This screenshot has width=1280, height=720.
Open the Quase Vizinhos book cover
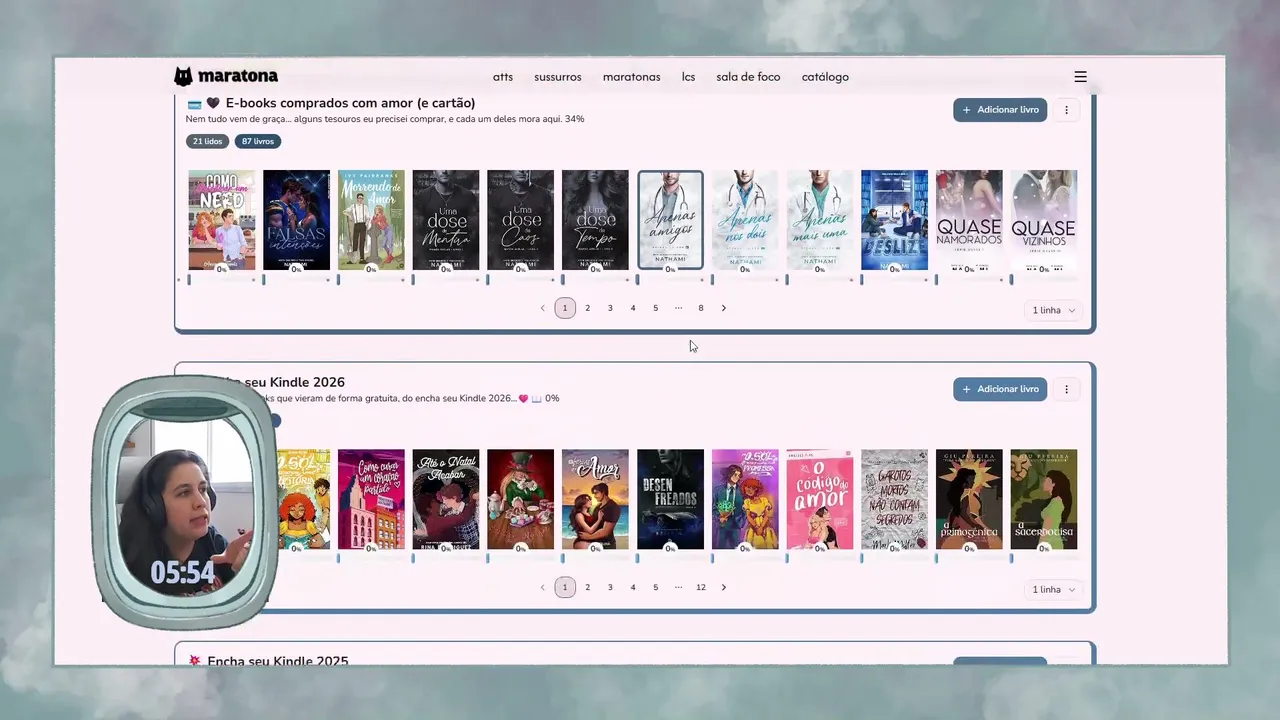[x=1044, y=220]
